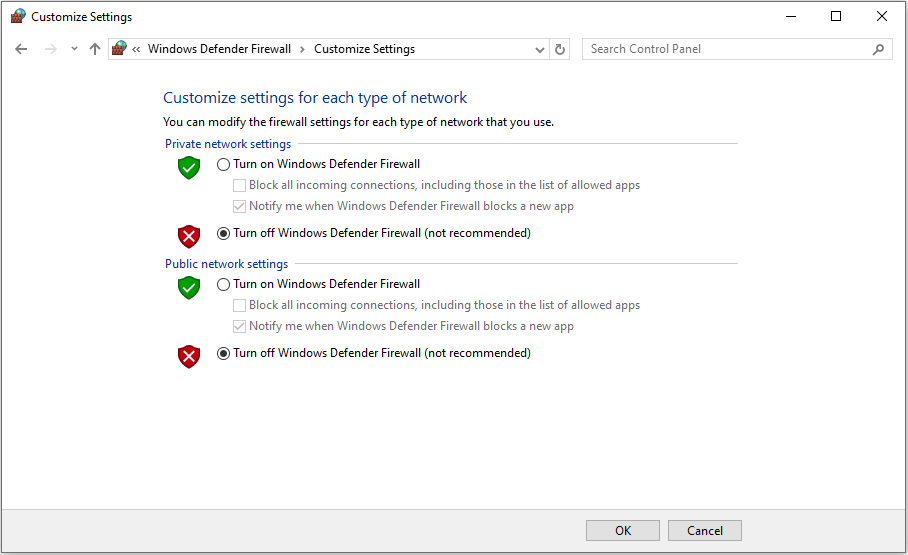This screenshot has height=555, width=908.
Task: Maximize the Customize Settings window
Action: pos(836,16)
